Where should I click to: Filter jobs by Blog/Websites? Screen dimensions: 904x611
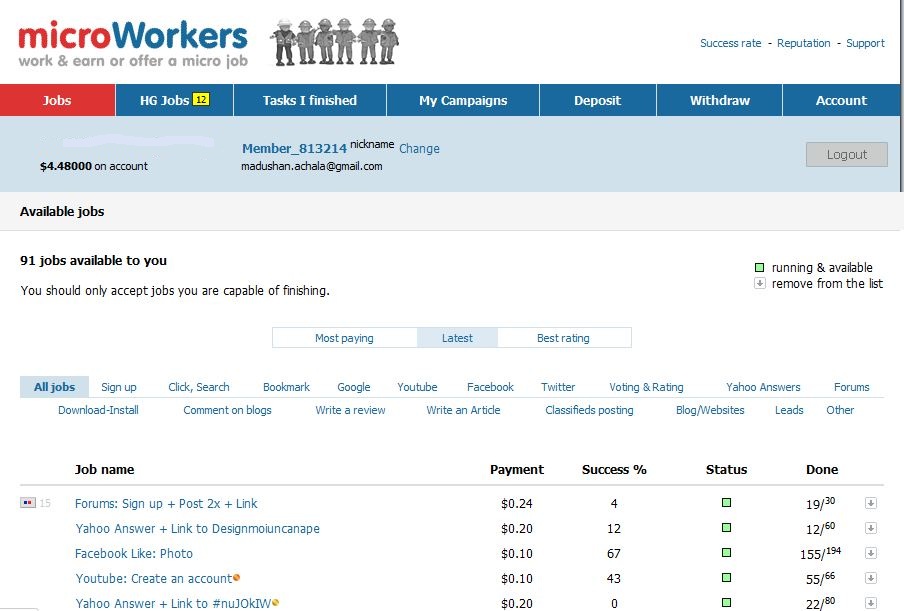pos(710,410)
